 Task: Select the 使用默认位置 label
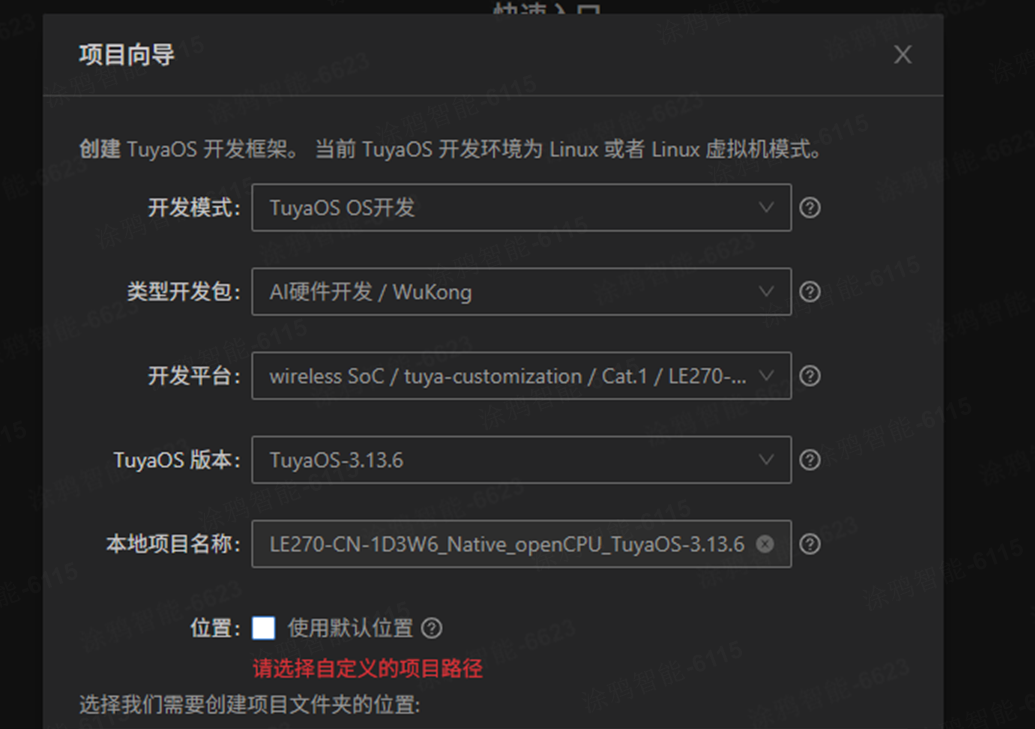click(x=351, y=628)
